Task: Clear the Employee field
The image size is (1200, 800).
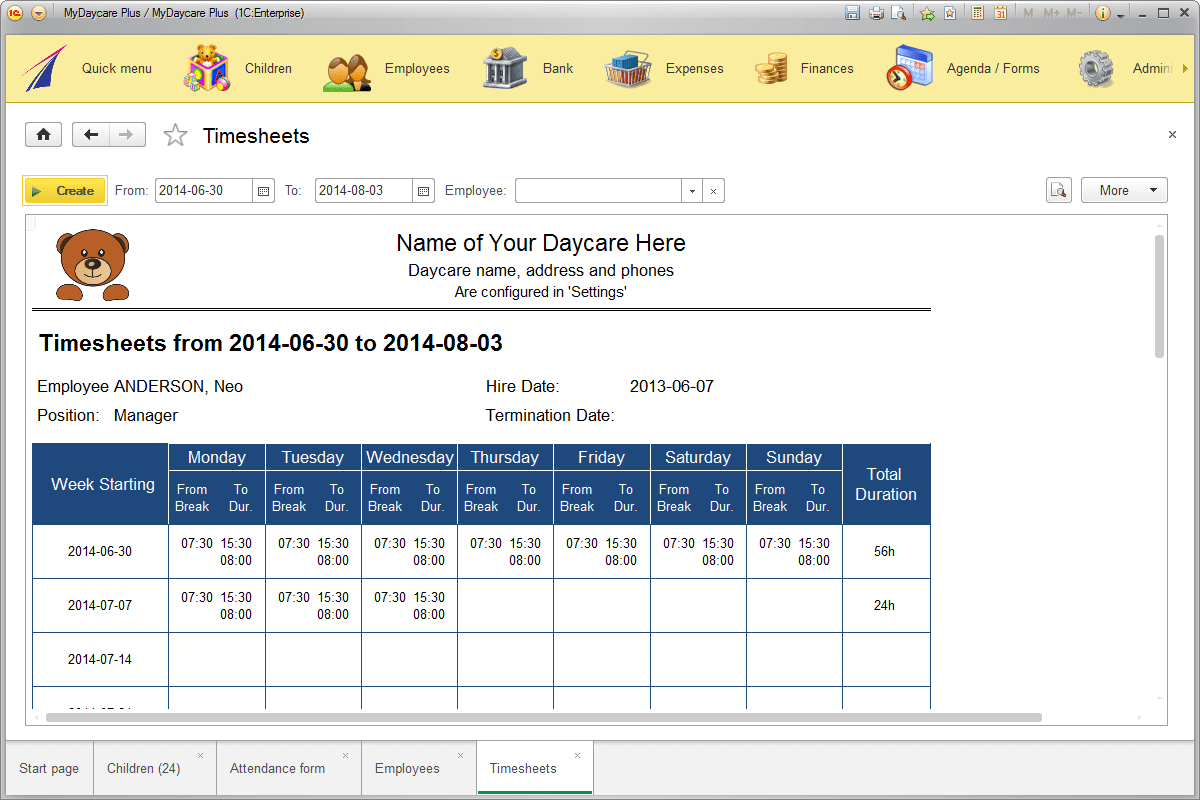Action: coord(713,191)
